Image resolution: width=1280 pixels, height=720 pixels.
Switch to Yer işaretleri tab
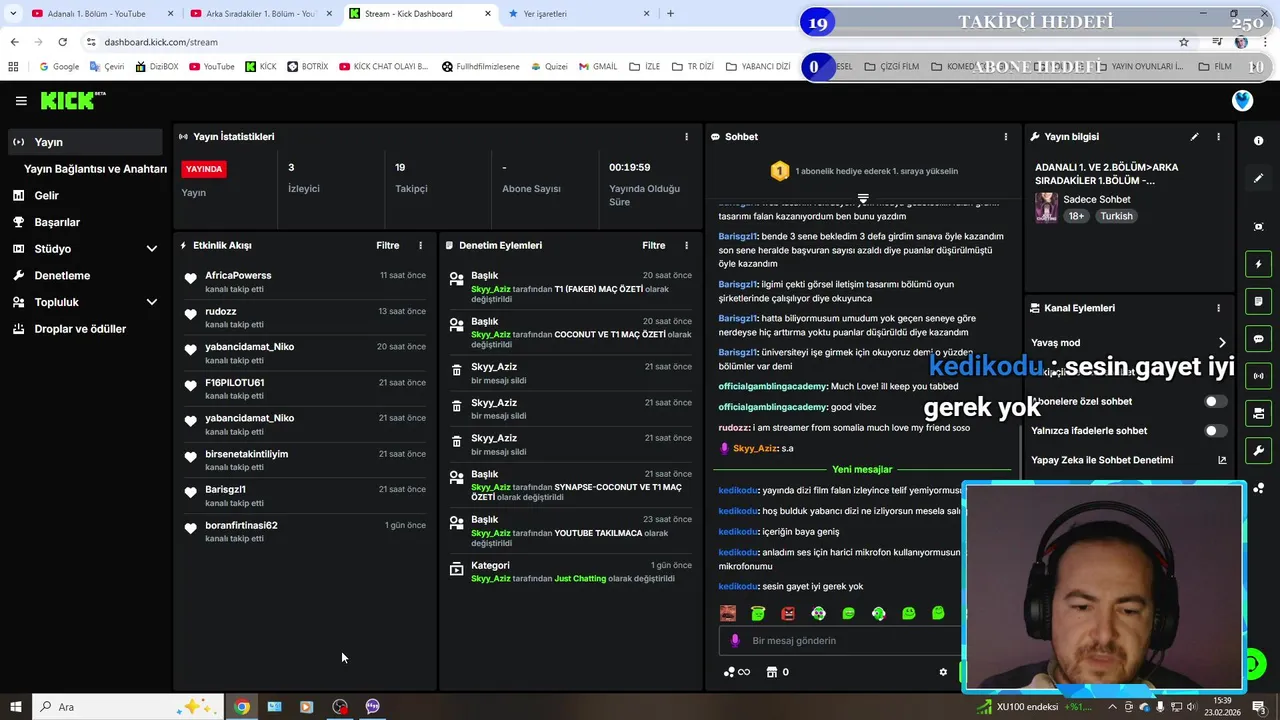580,14
